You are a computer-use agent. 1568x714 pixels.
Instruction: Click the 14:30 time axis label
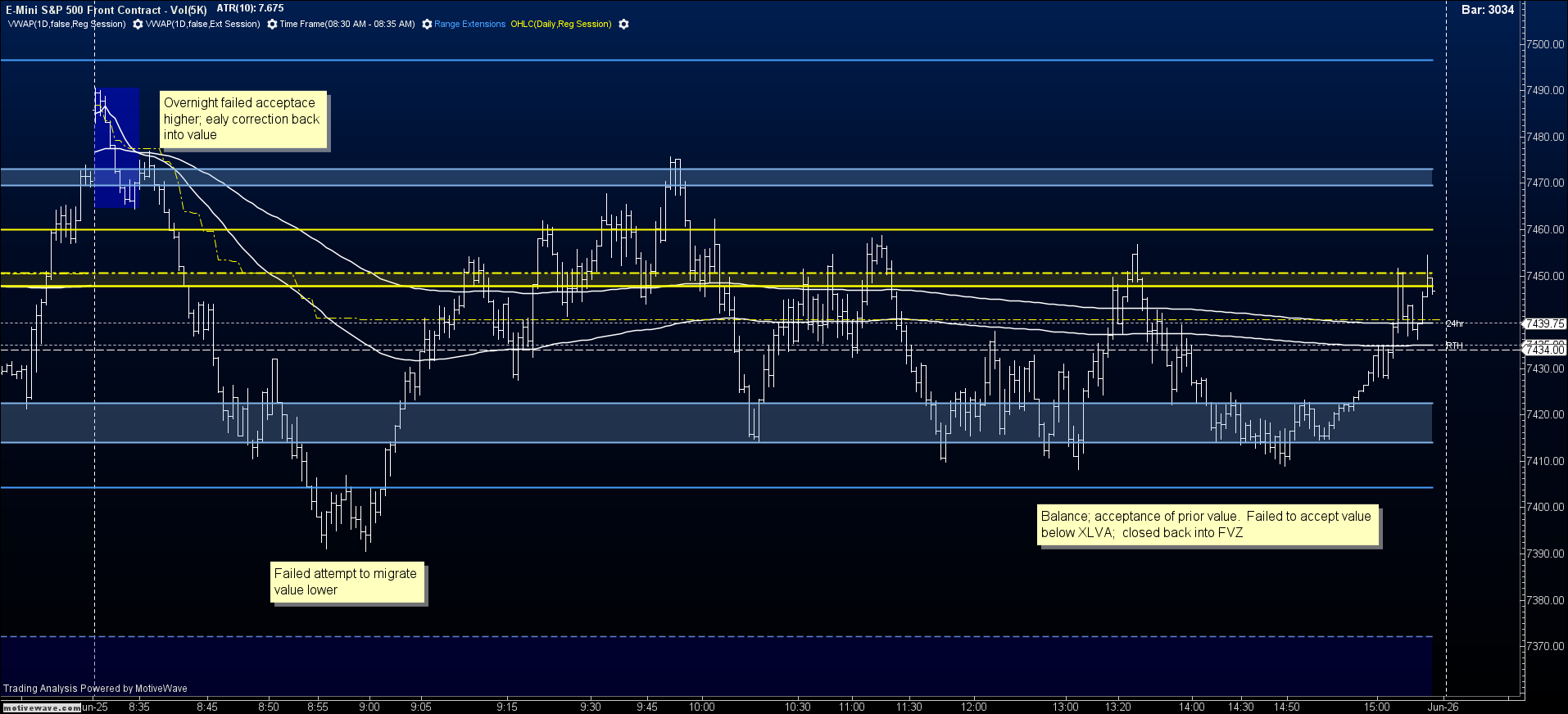[x=1241, y=707]
